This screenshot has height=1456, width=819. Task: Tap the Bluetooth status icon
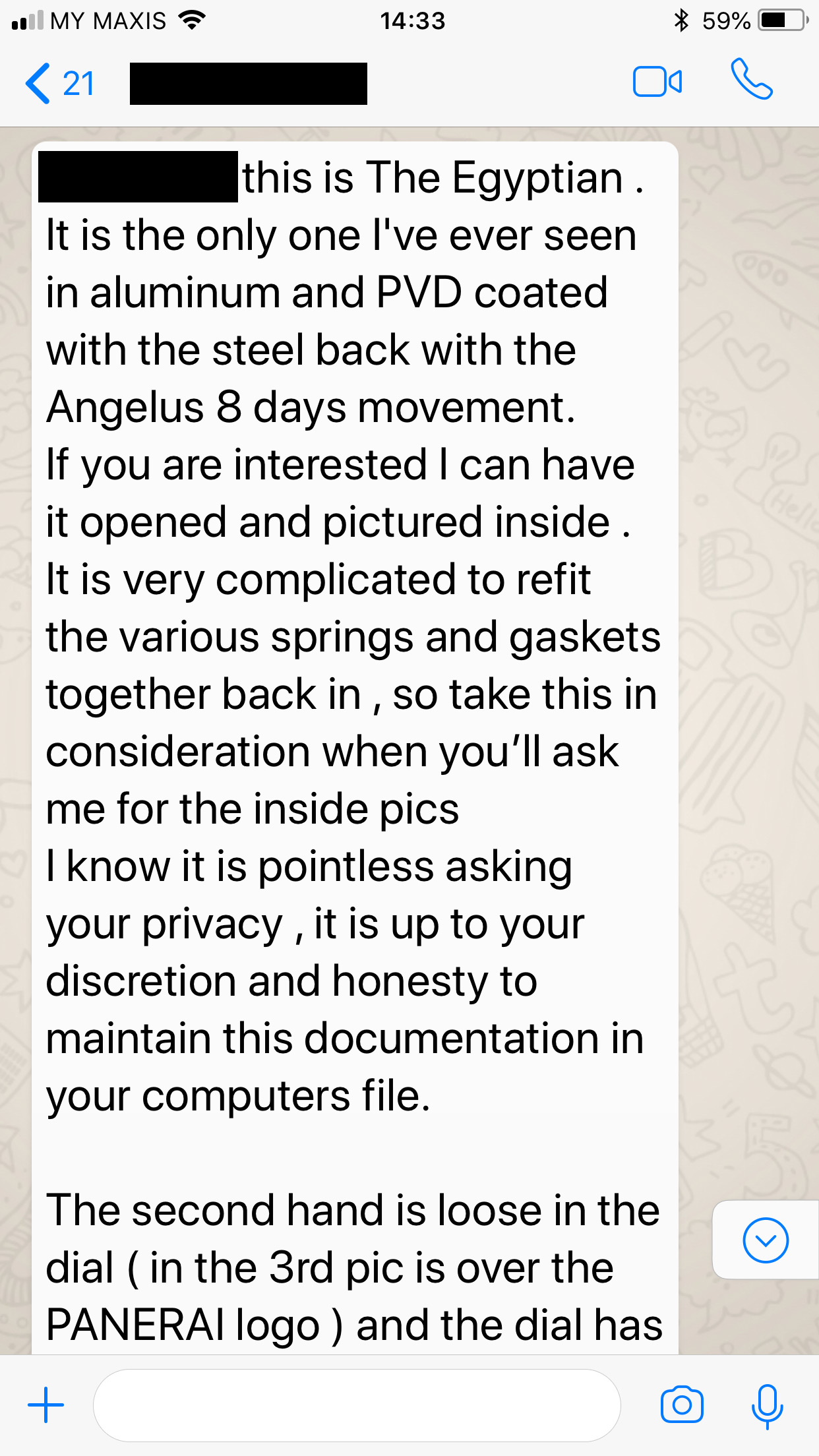tap(681, 20)
